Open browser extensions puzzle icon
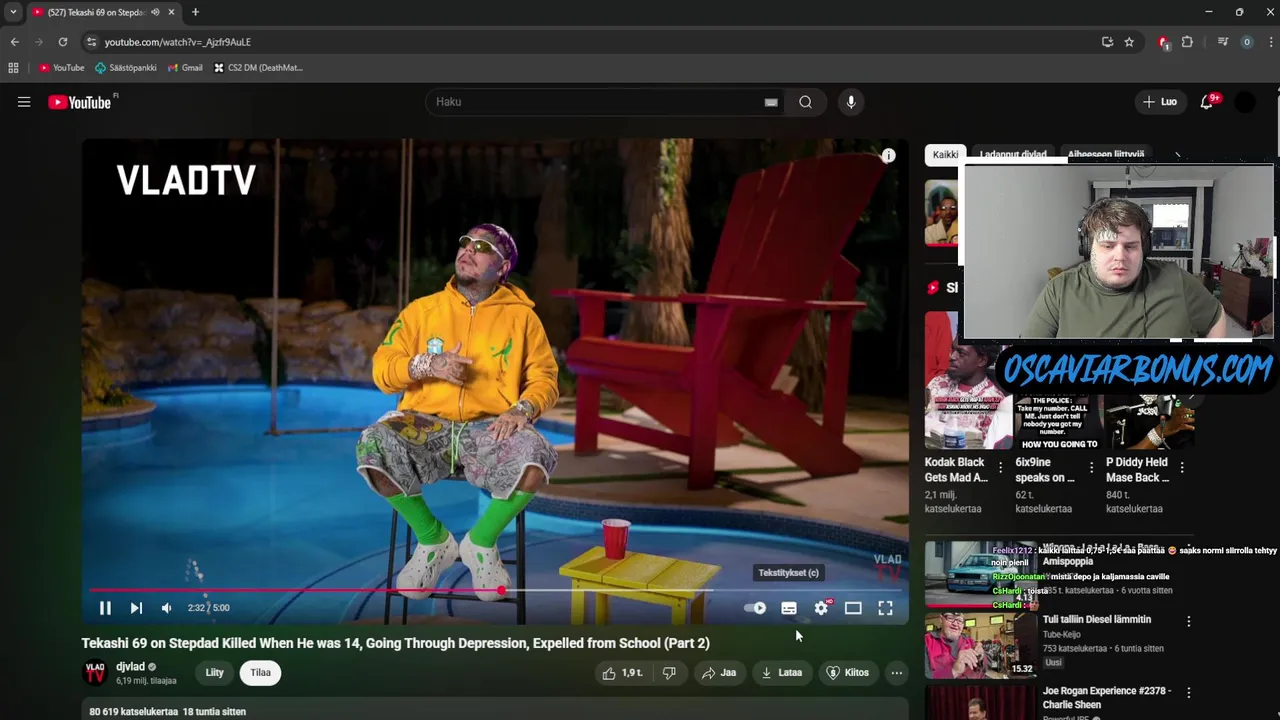The width and height of the screenshot is (1280, 720). (1187, 42)
